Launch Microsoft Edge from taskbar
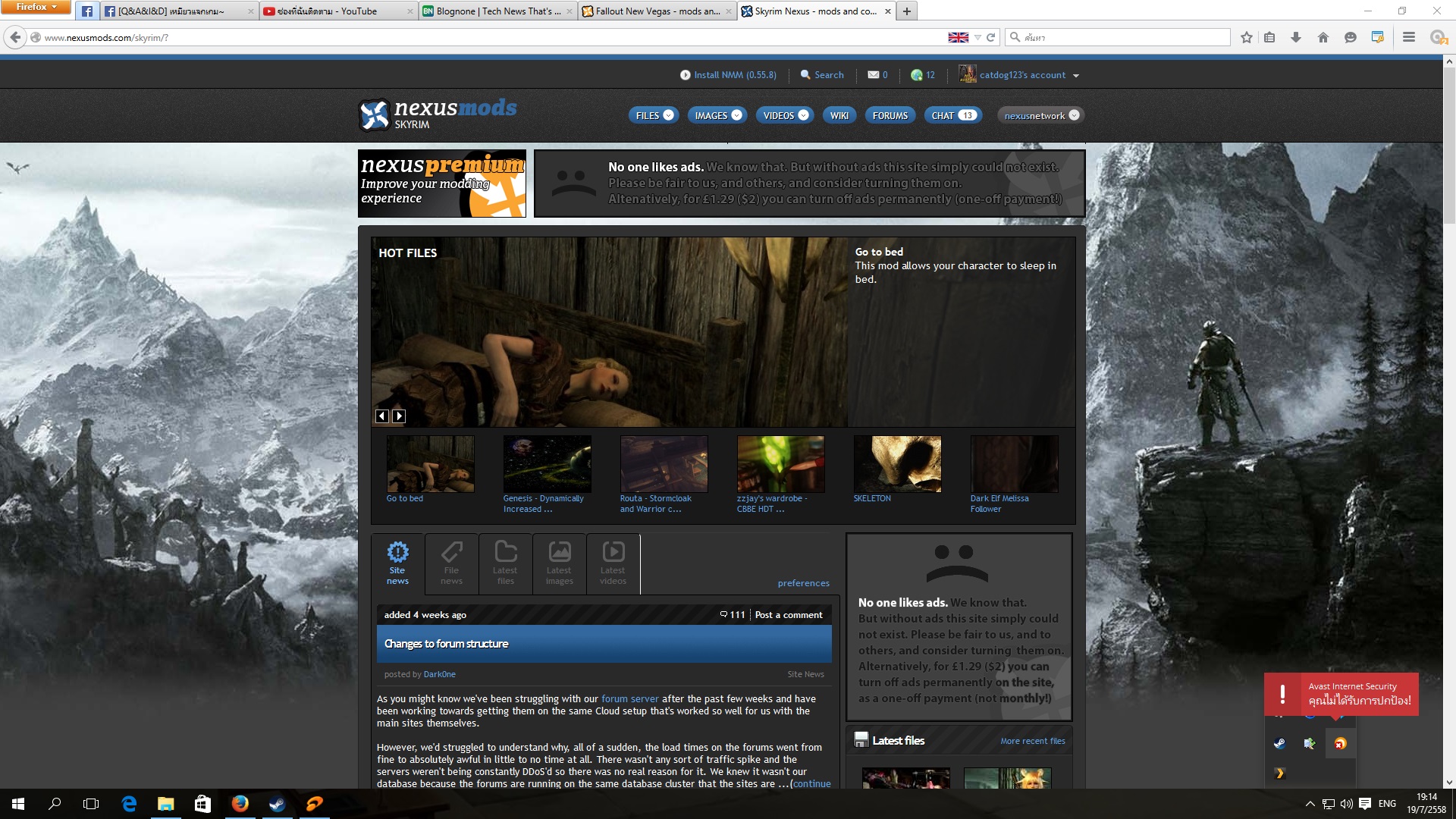 coord(129,804)
